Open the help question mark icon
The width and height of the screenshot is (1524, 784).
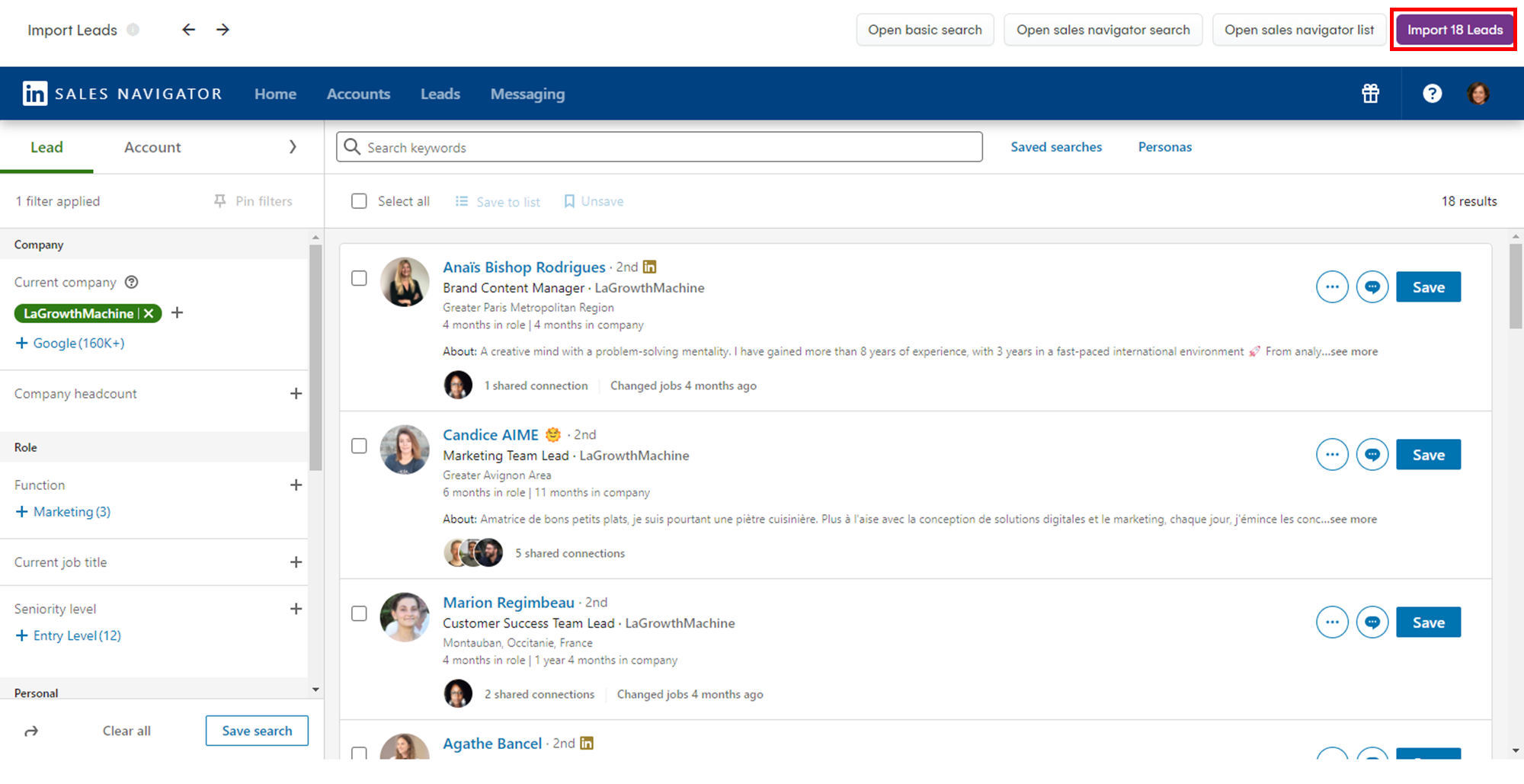(x=1432, y=94)
